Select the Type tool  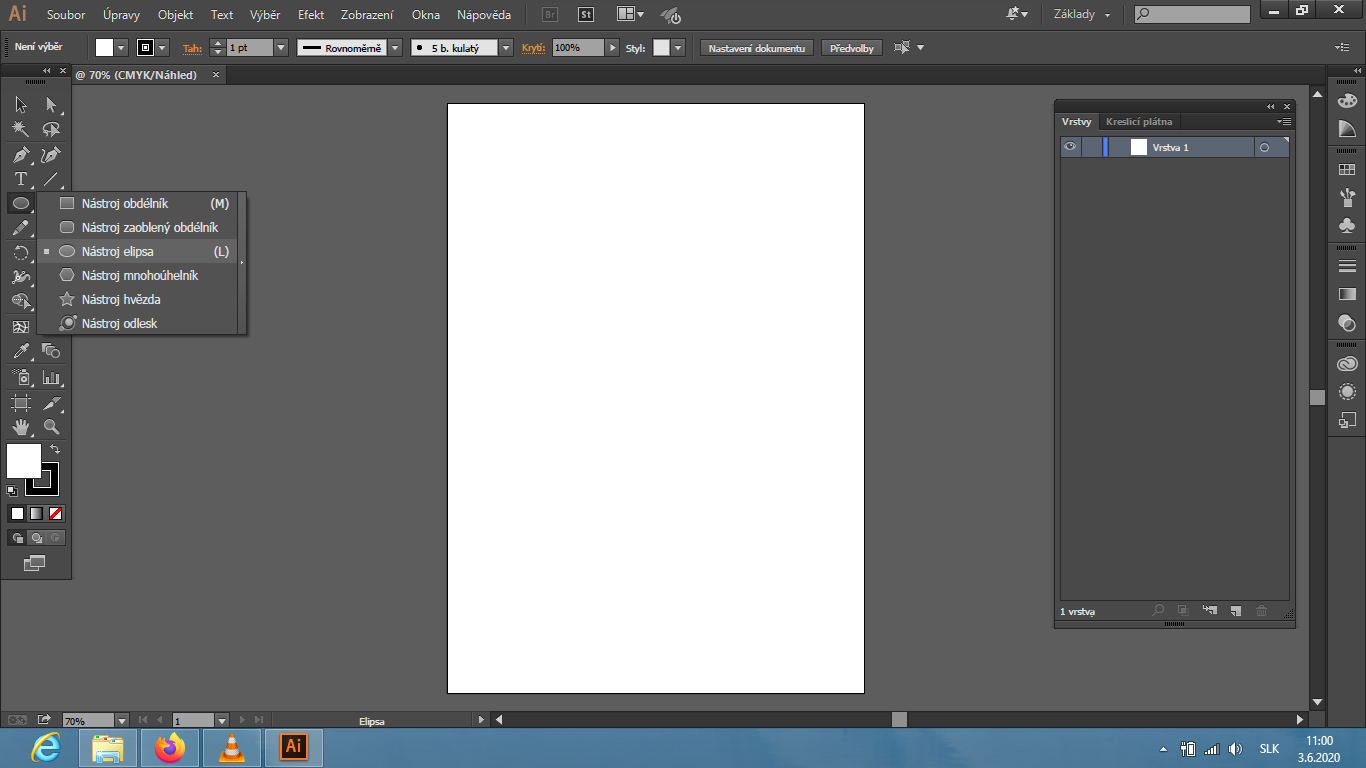coord(20,180)
